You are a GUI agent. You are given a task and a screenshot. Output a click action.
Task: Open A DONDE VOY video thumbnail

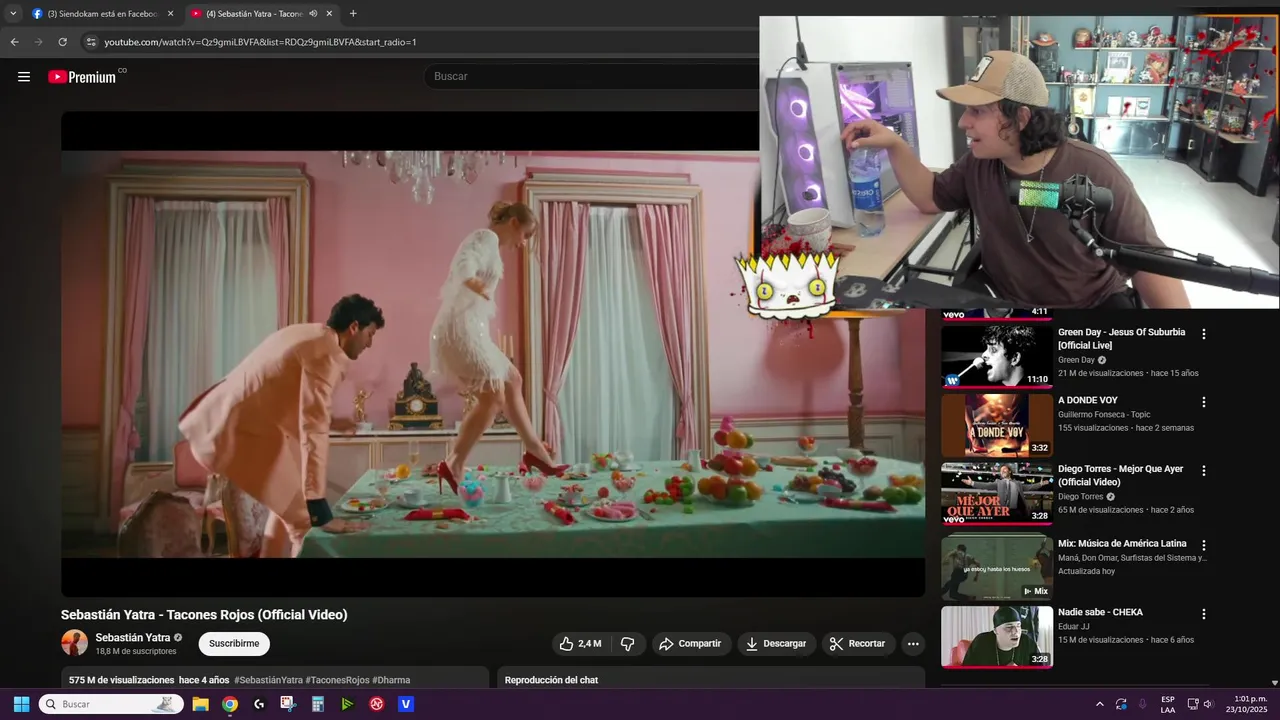pyautogui.click(x=997, y=425)
